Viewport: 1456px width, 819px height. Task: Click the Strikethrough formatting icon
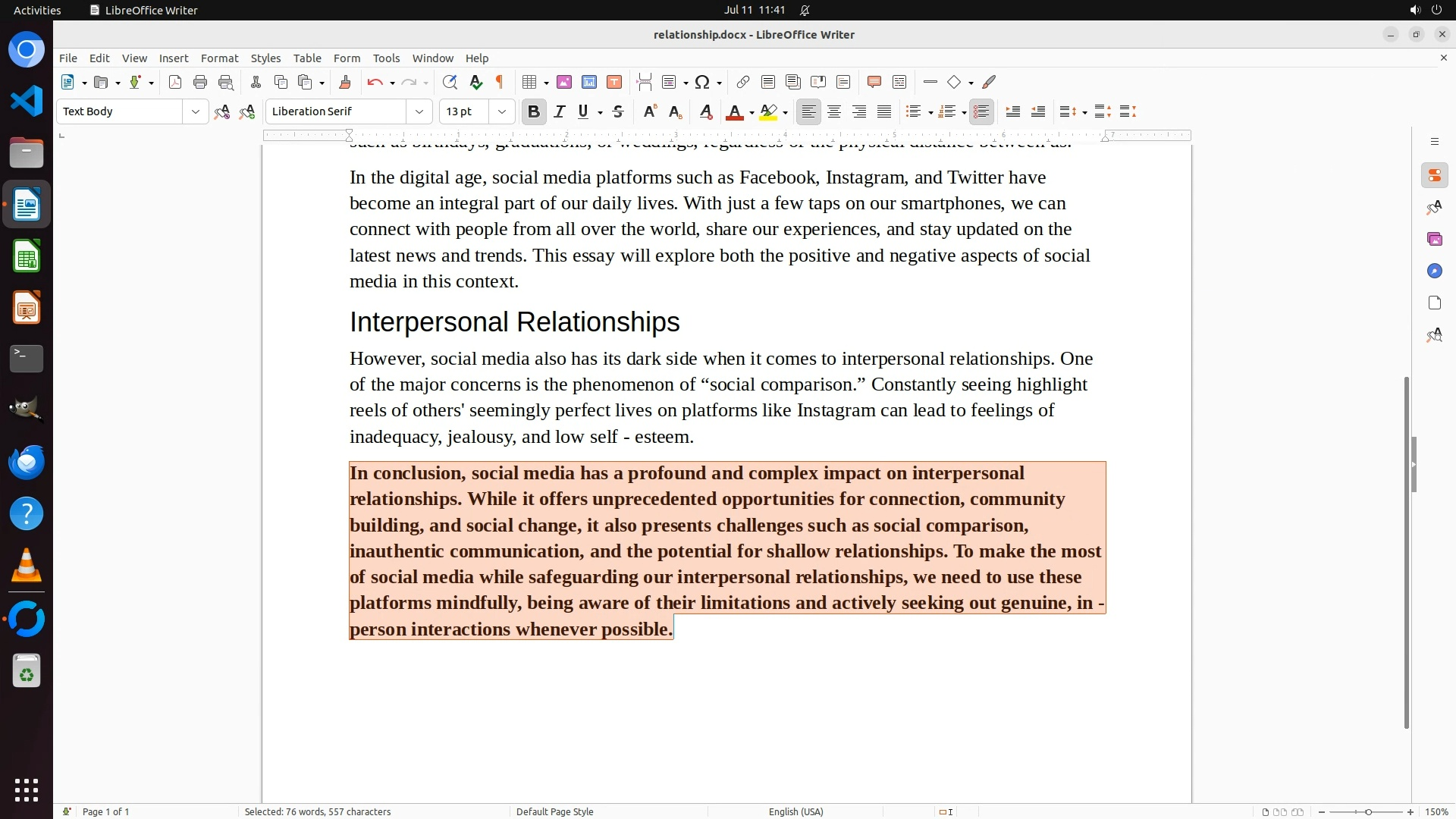(618, 112)
